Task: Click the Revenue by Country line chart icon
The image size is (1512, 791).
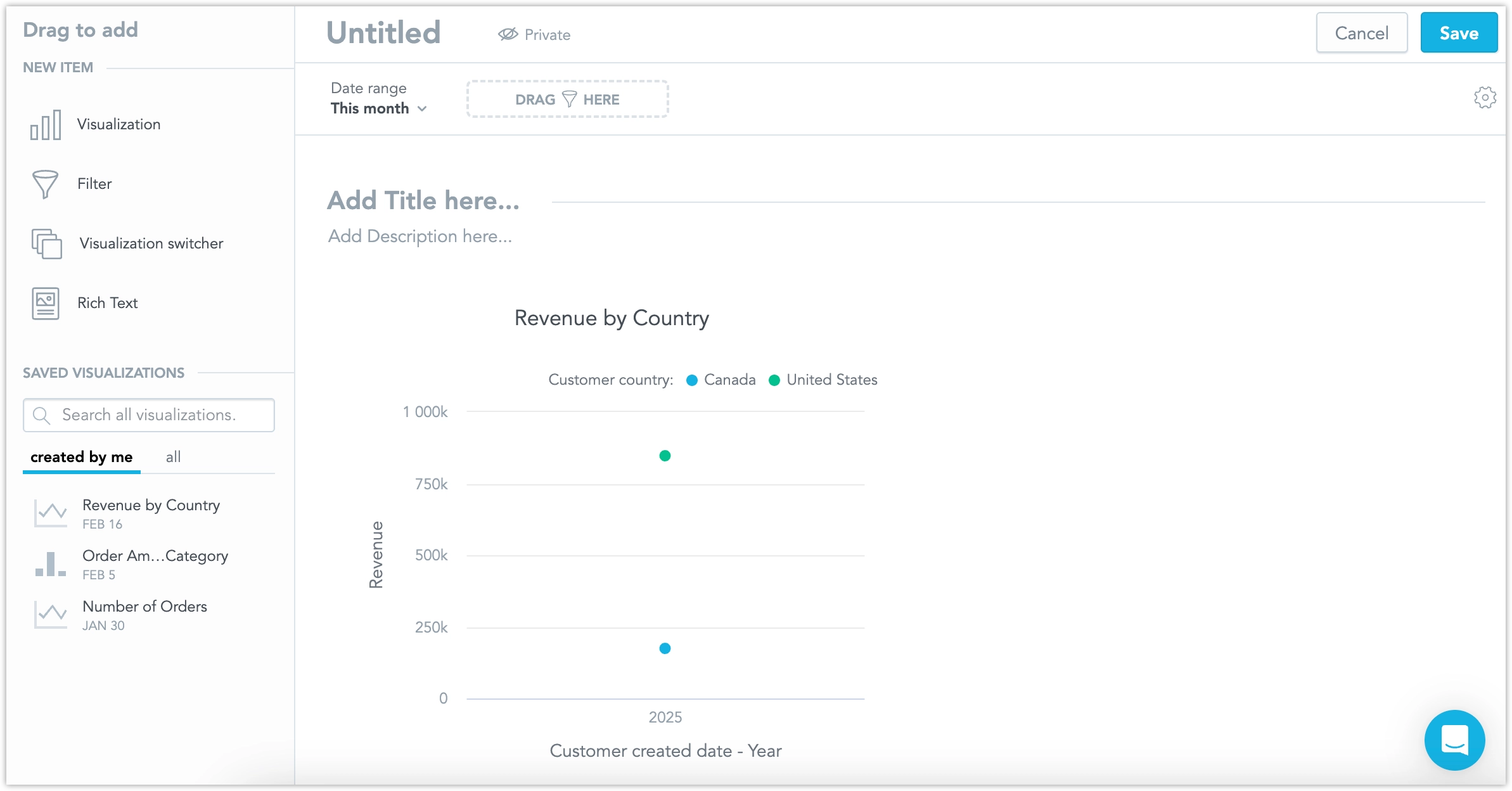Action: click(x=50, y=513)
